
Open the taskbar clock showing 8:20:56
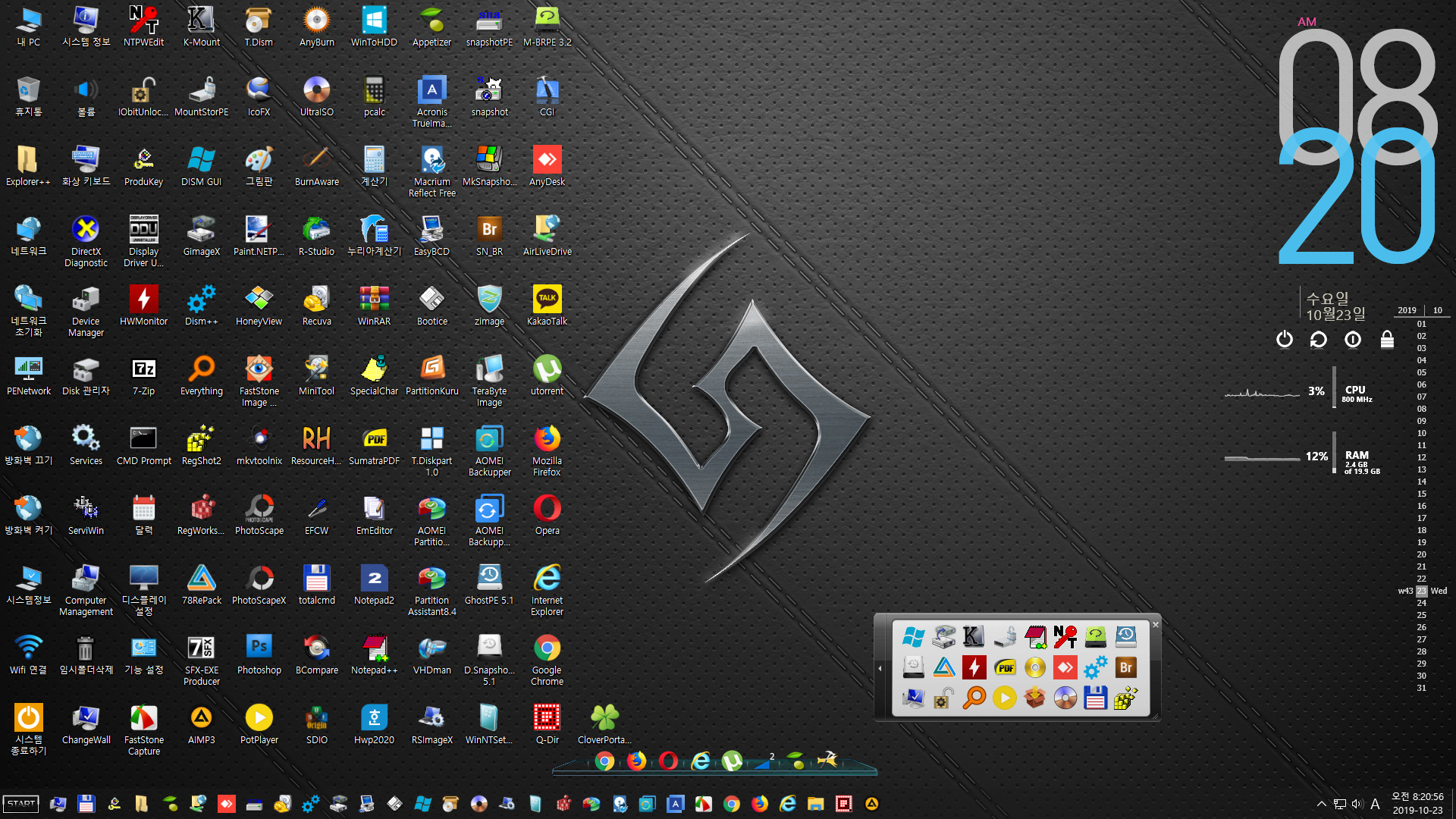click(x=1417, y=803)
